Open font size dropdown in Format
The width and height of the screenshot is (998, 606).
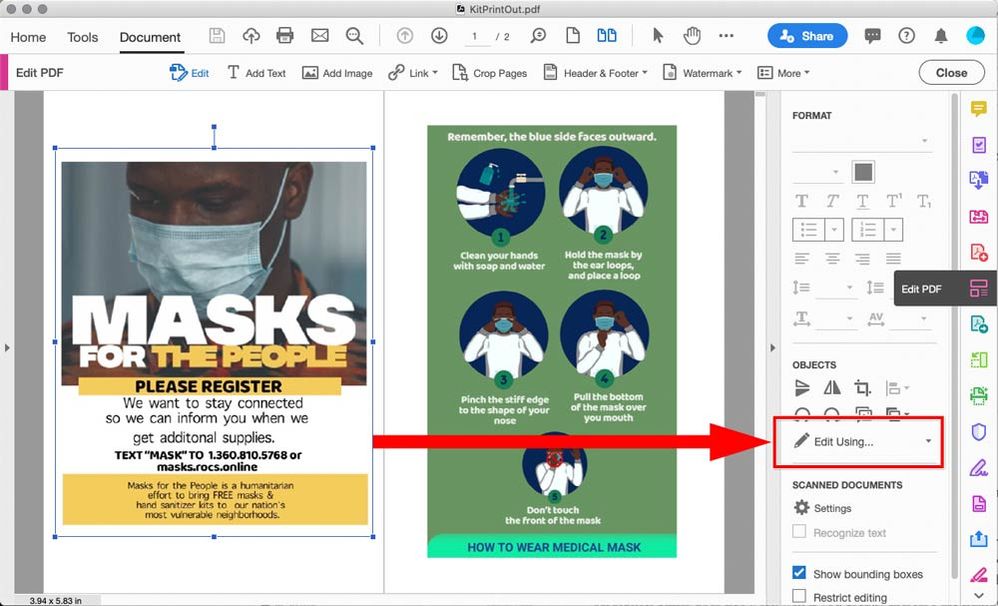(x=818, y=172)
